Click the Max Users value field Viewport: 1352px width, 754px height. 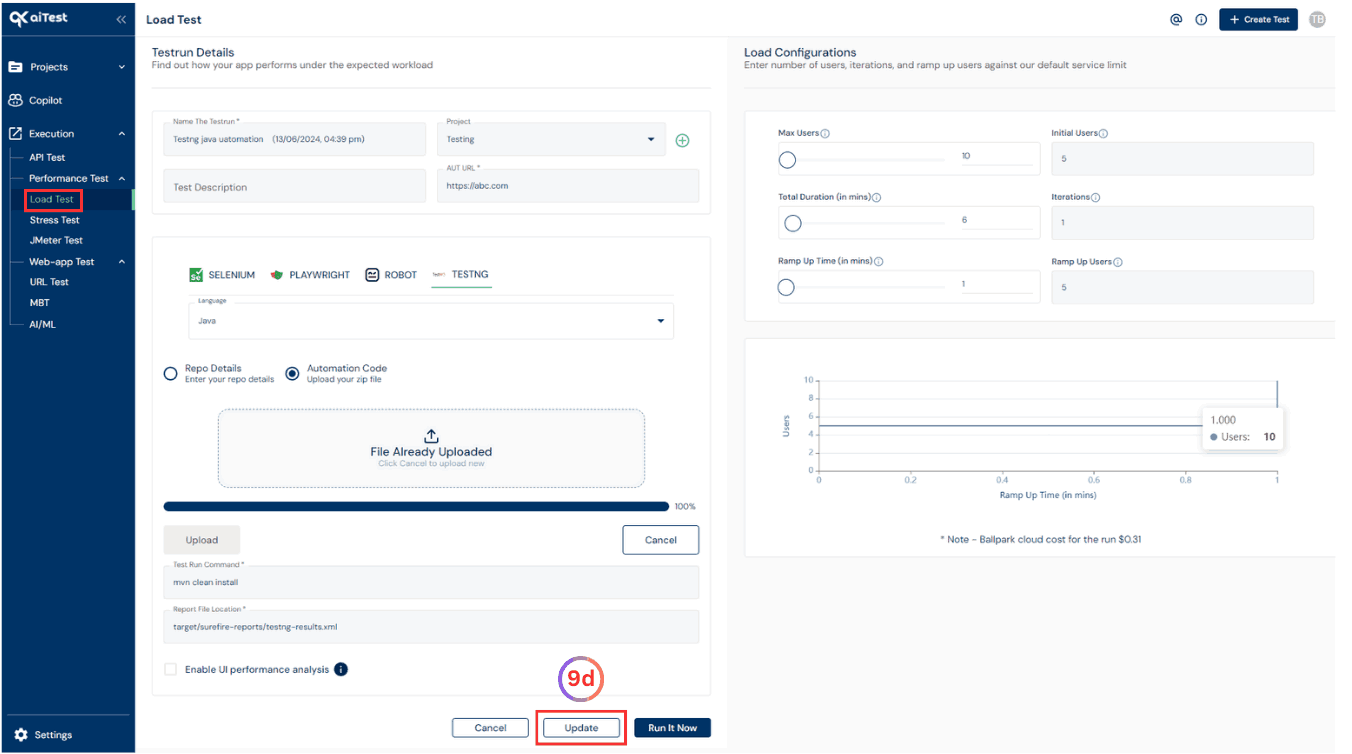pyautogui.click(x=996, y=156)
